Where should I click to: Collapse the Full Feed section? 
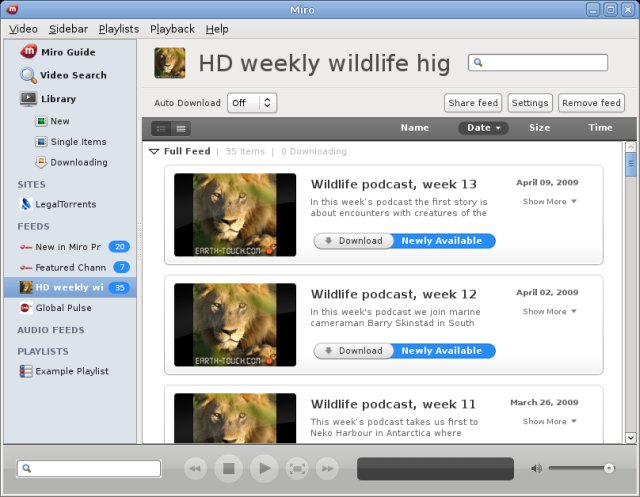tap(154, 151)
